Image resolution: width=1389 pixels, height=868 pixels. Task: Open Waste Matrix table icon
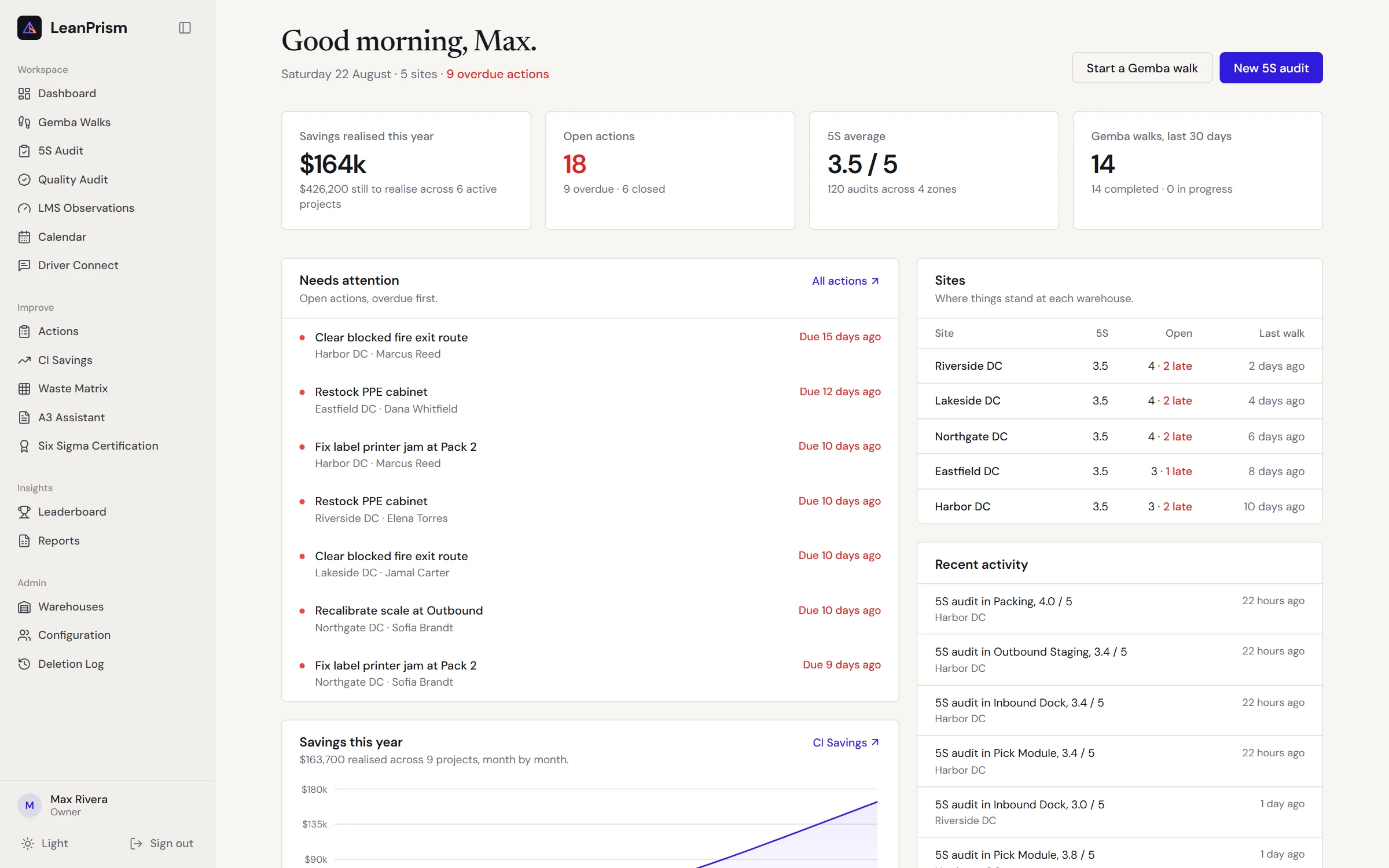[24, 389]
